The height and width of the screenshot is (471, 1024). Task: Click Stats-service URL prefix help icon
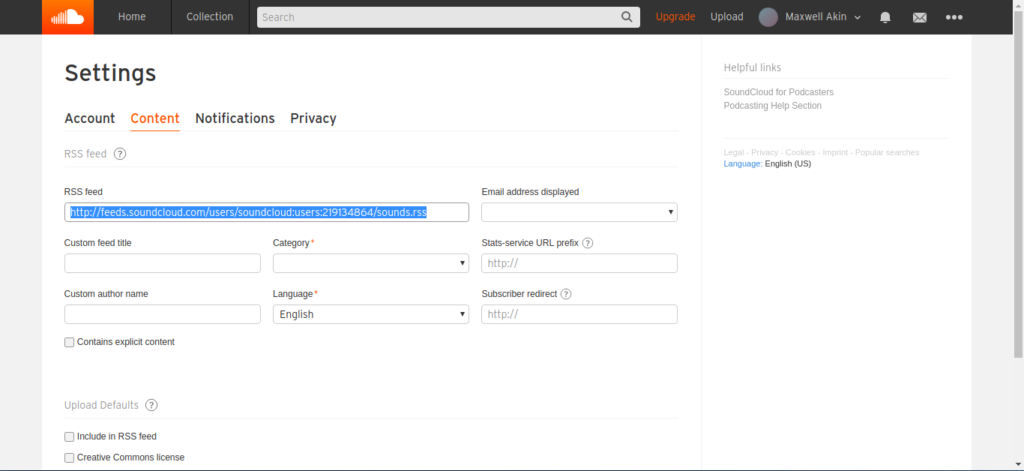coord(588,243)
